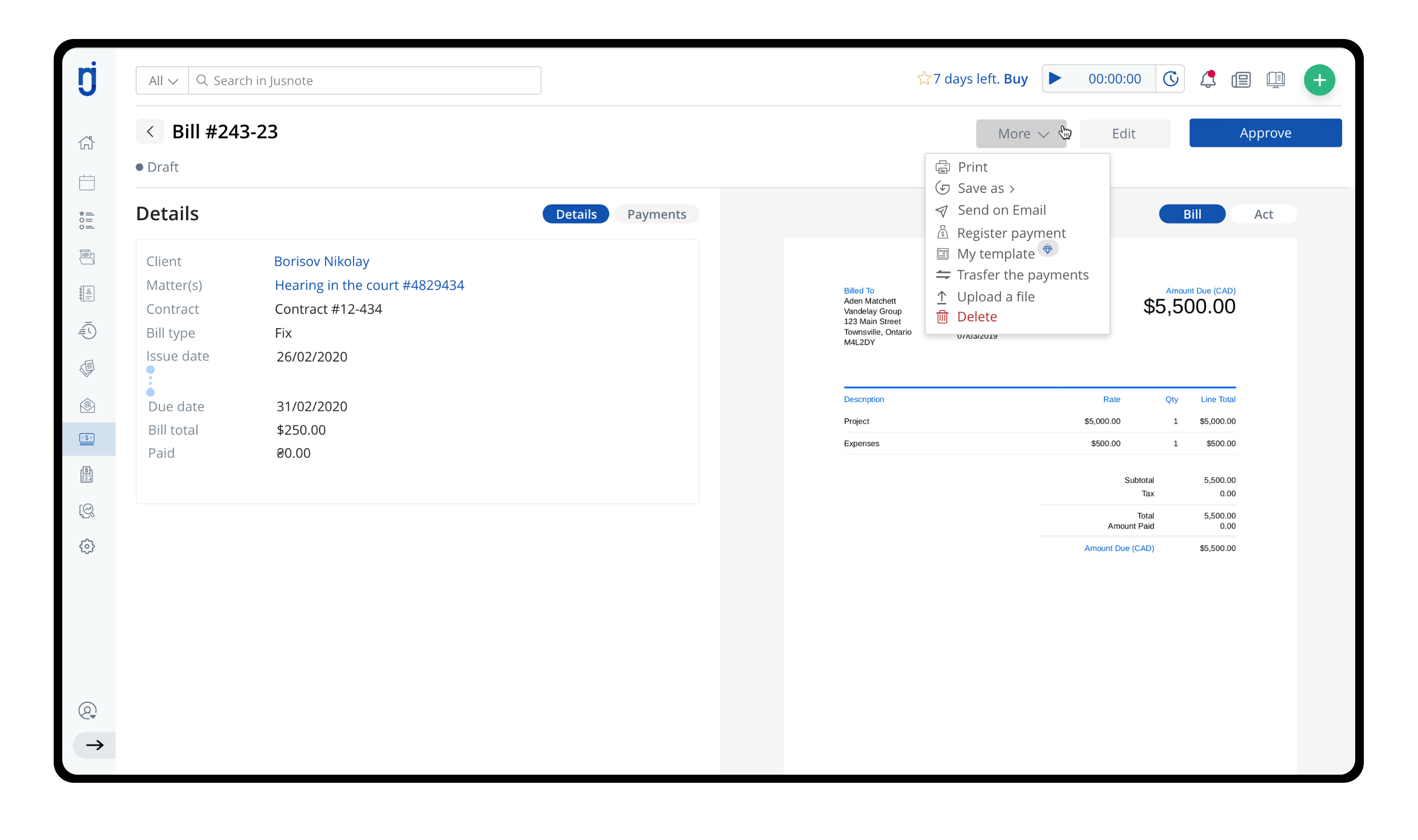Switch preview to Act view
This screenshot has width=1418, height=840.
point(1263,214)
